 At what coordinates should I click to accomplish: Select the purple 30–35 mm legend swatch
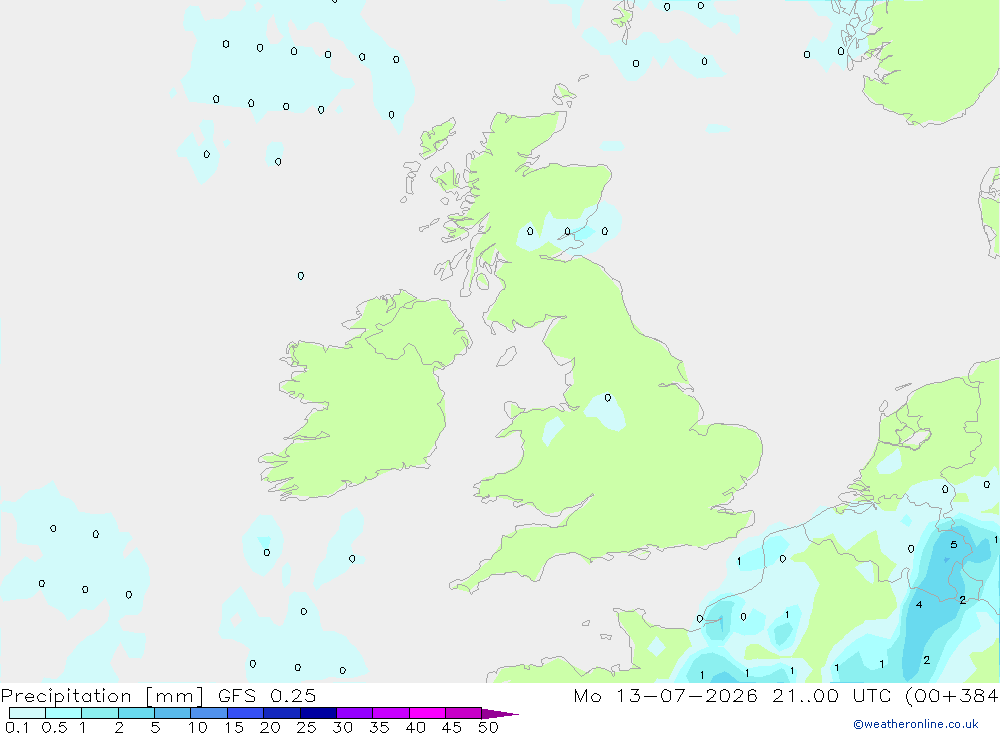point(354,713)
